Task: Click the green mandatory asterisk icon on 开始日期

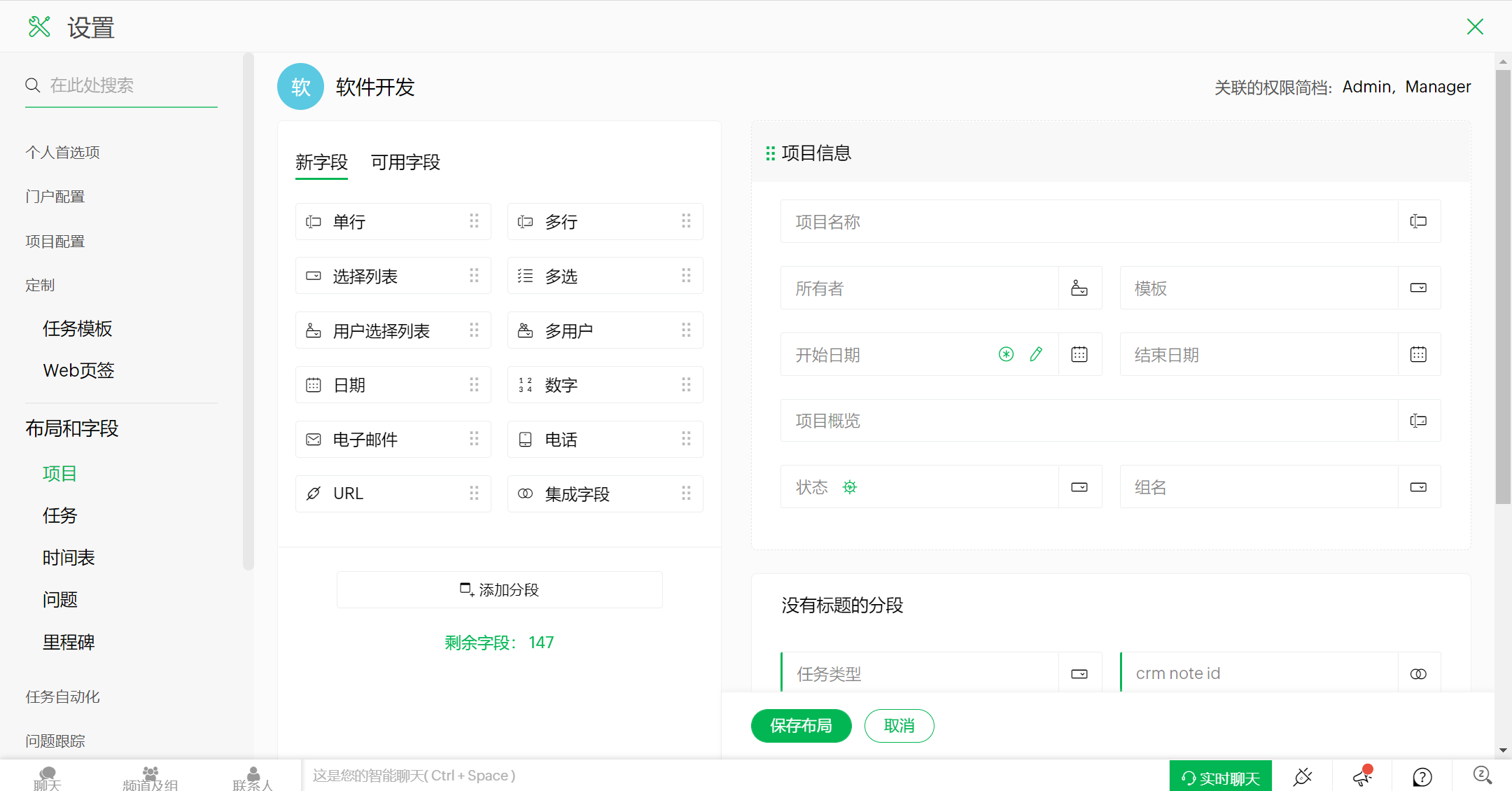Action: point(1006,354)
